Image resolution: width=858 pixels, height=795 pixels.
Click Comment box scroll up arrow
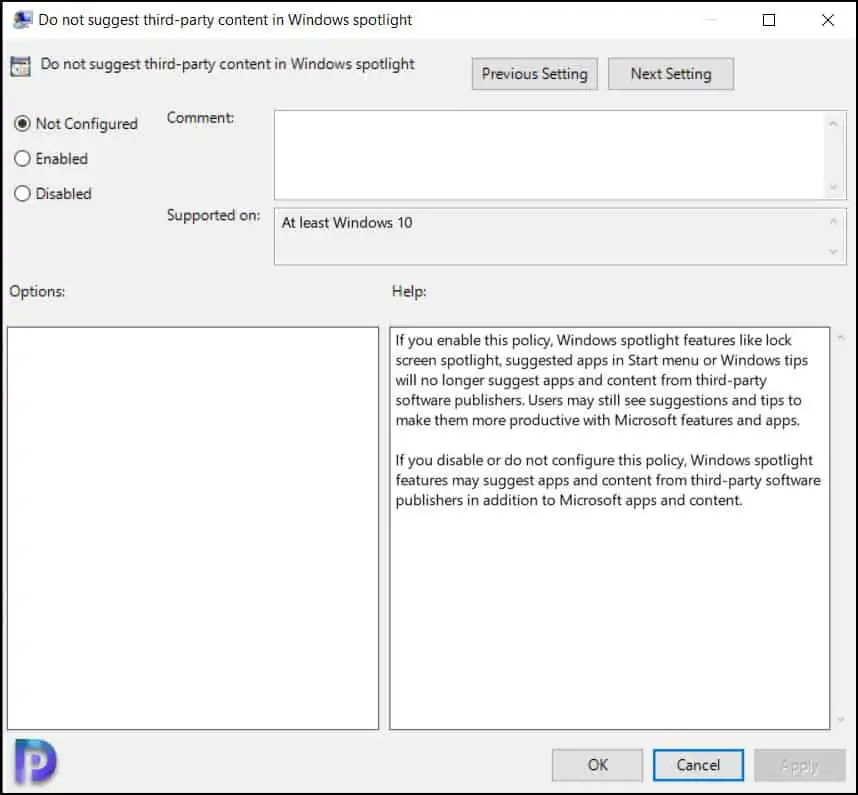click(833, 124)
